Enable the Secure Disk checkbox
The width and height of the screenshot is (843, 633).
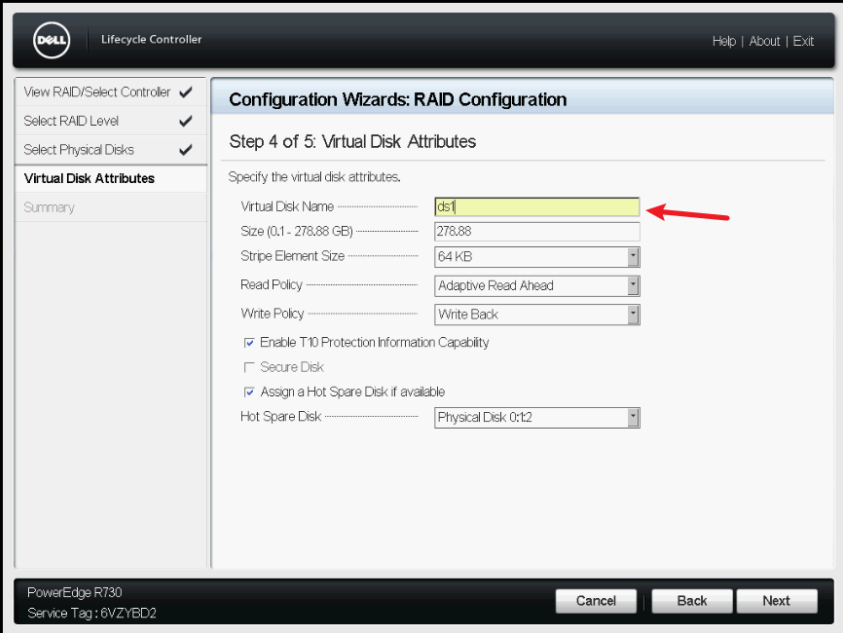[250, 367]
